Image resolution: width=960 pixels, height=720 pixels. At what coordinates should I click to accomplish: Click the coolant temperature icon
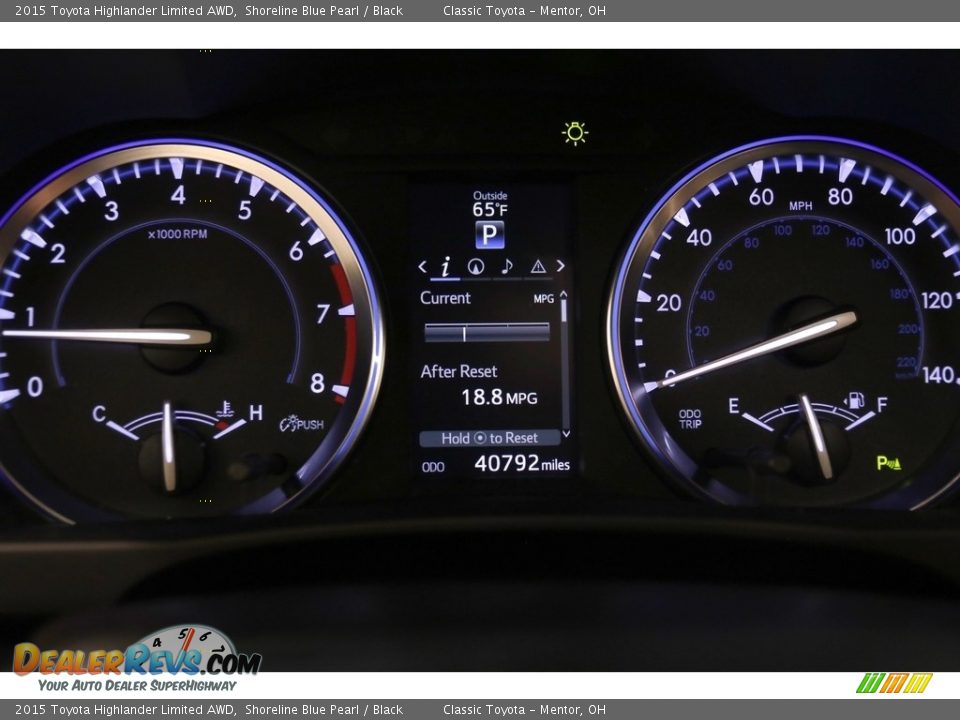click(x=225, y=409)
